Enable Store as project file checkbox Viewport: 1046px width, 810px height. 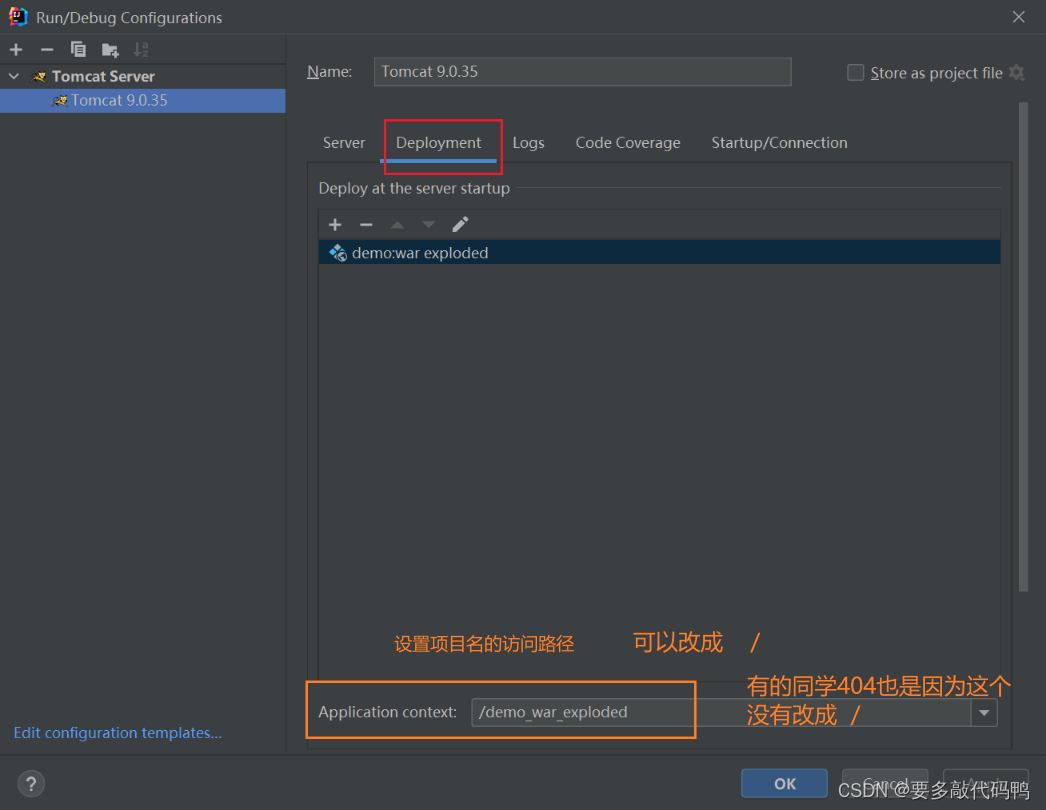pos(855,73)
